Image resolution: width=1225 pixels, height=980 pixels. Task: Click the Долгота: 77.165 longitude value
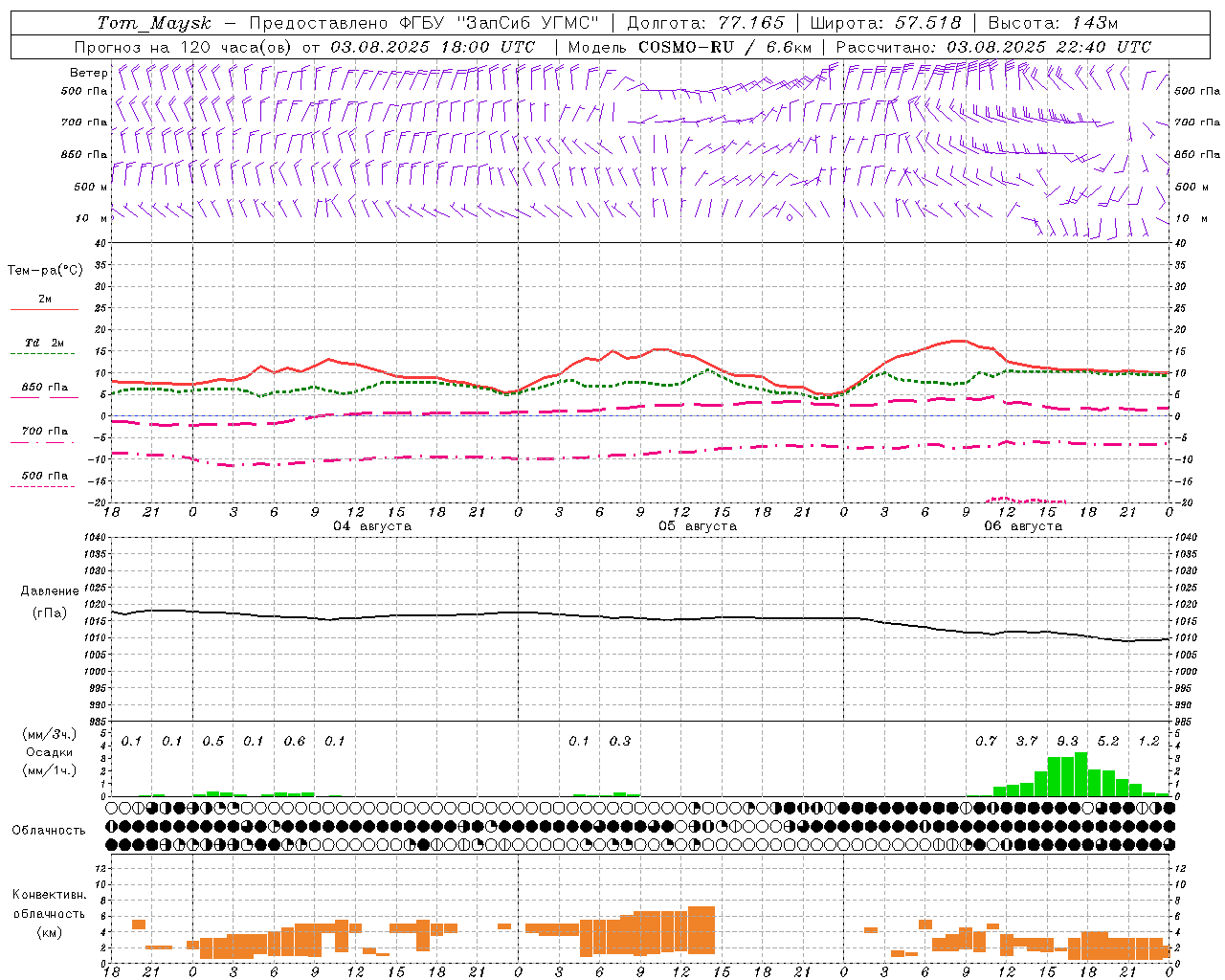click(x=705, y=23)
